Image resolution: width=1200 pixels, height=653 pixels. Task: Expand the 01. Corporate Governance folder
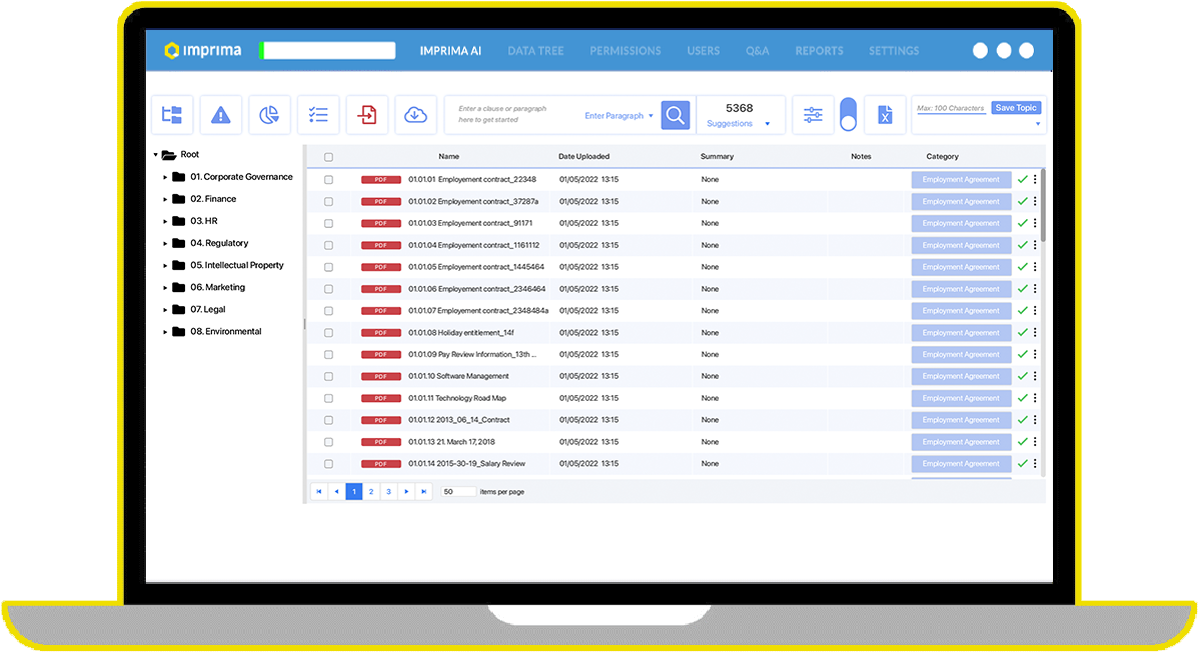coord(165,177)
